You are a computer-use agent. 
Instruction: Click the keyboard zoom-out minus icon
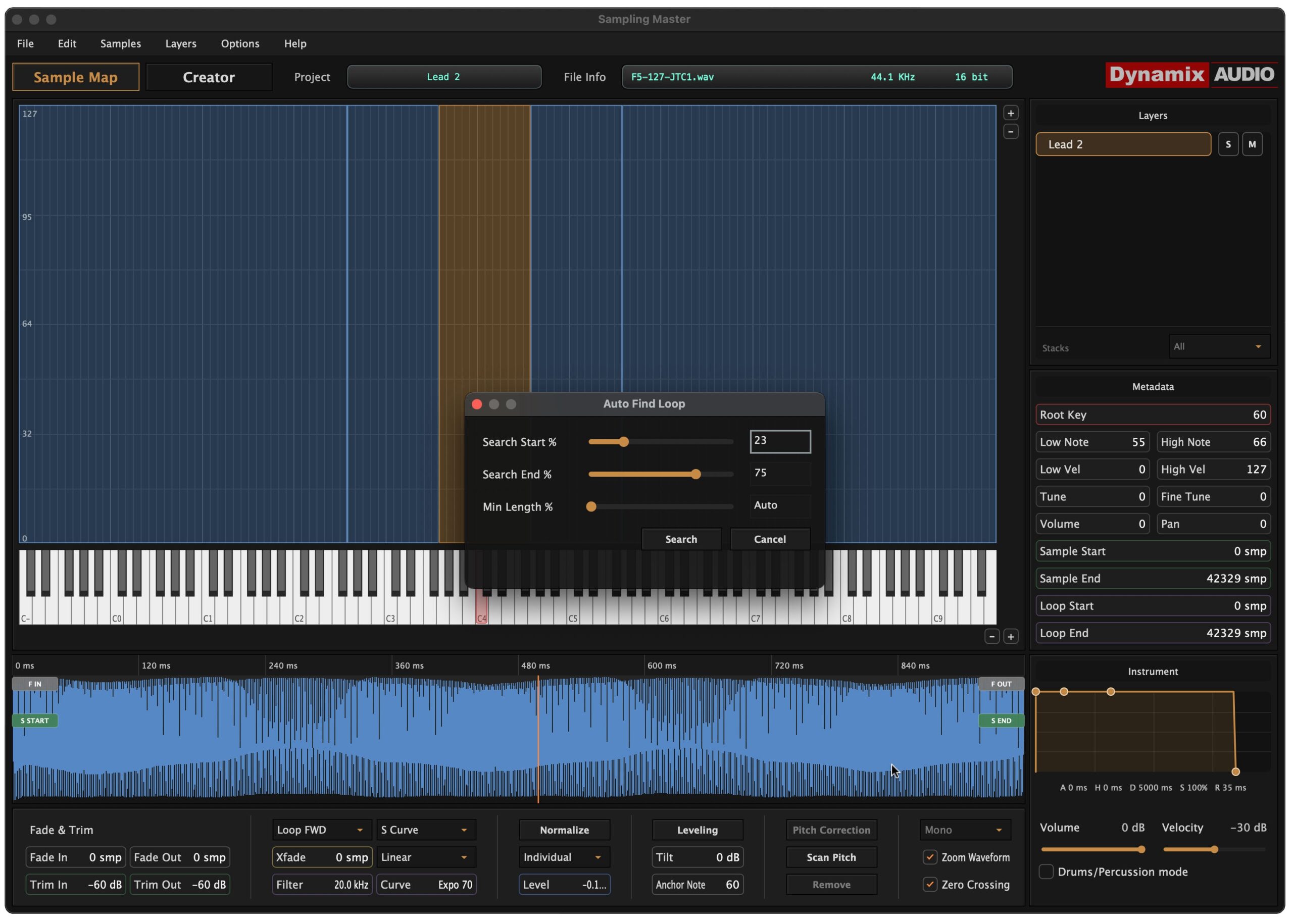(992, 637)
